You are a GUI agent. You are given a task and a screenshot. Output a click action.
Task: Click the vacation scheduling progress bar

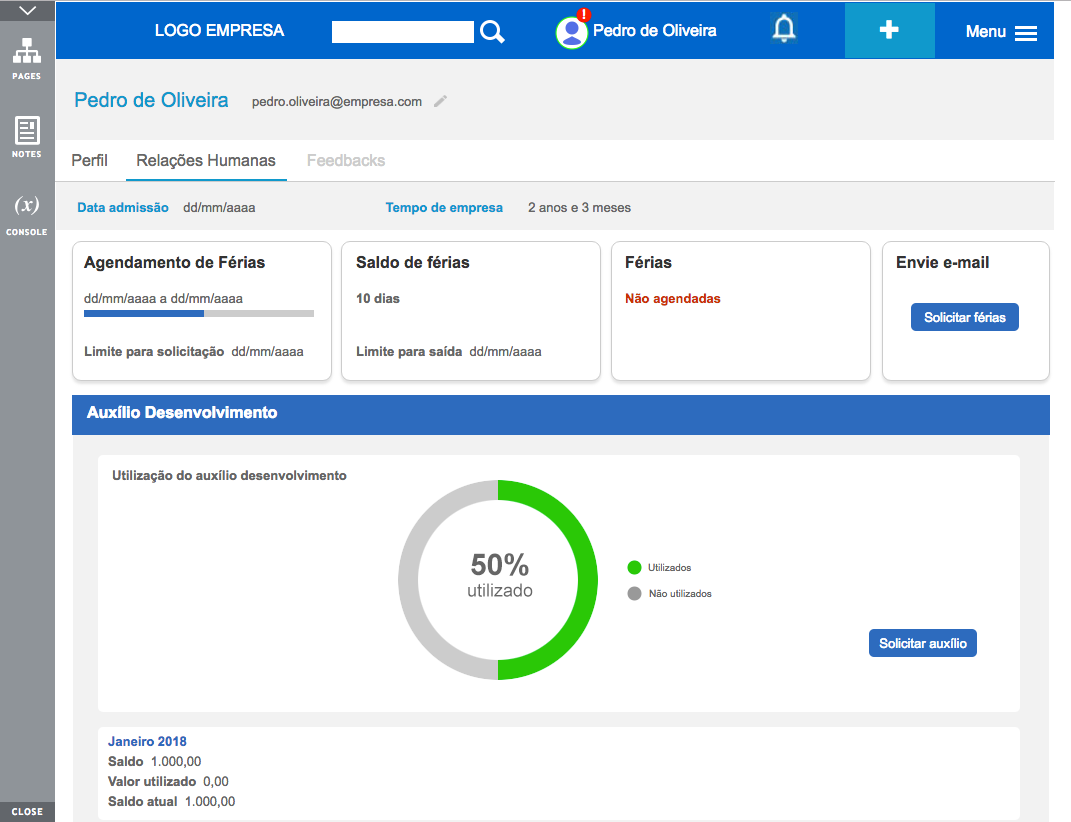pos(198,313)
